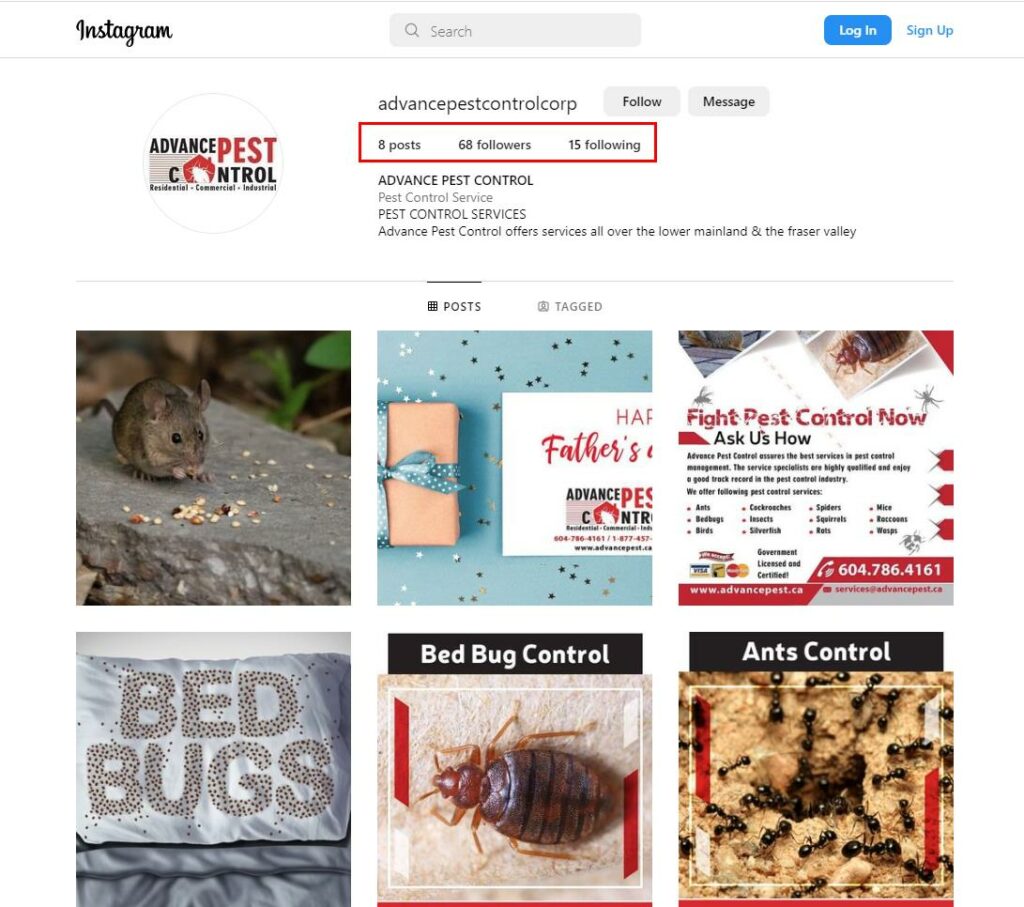Click the search magnifier icon
This screenshot has width=1024, height=907.
click(411, 30)
